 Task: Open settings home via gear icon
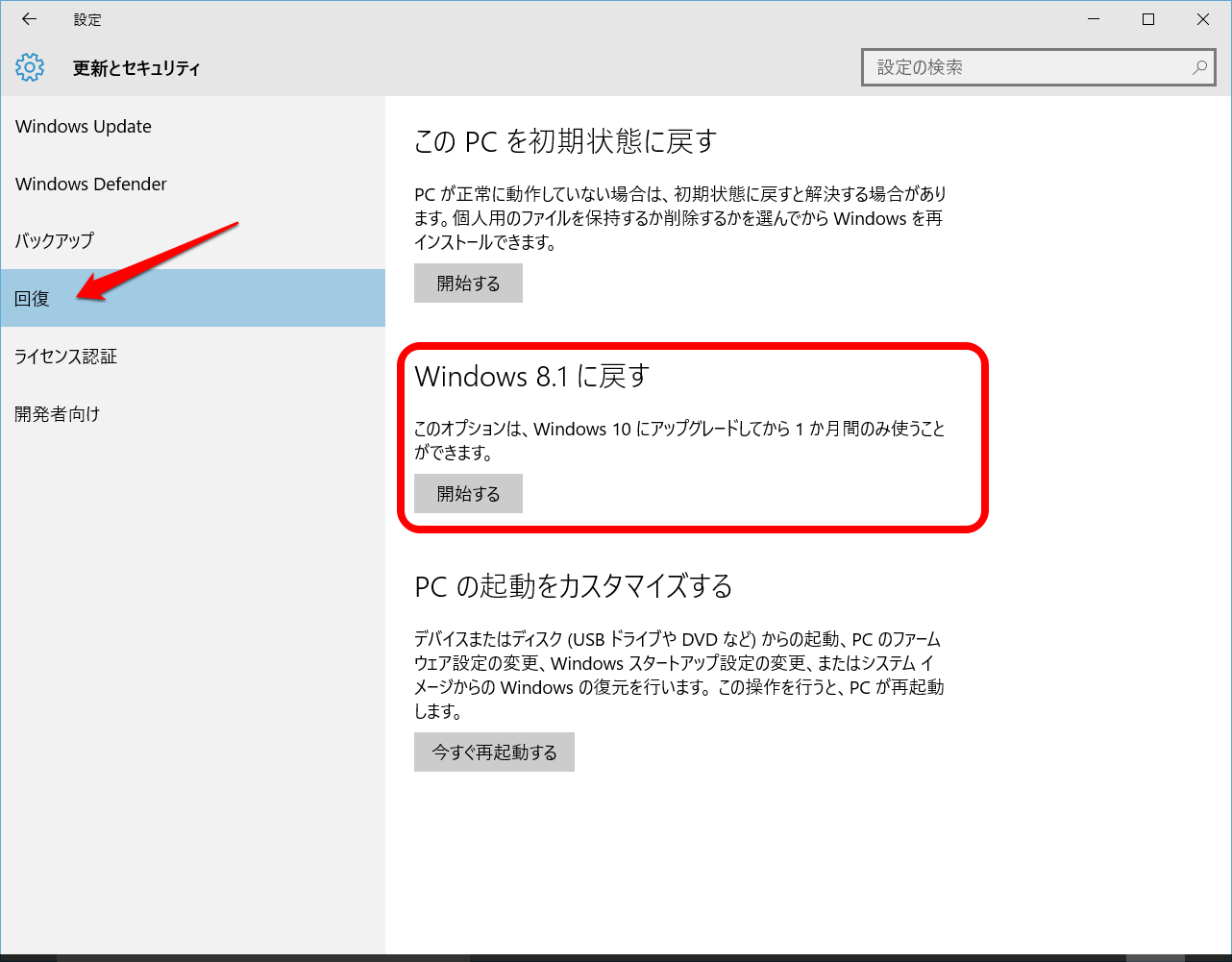pyautogui.click(x=30, y=67)
